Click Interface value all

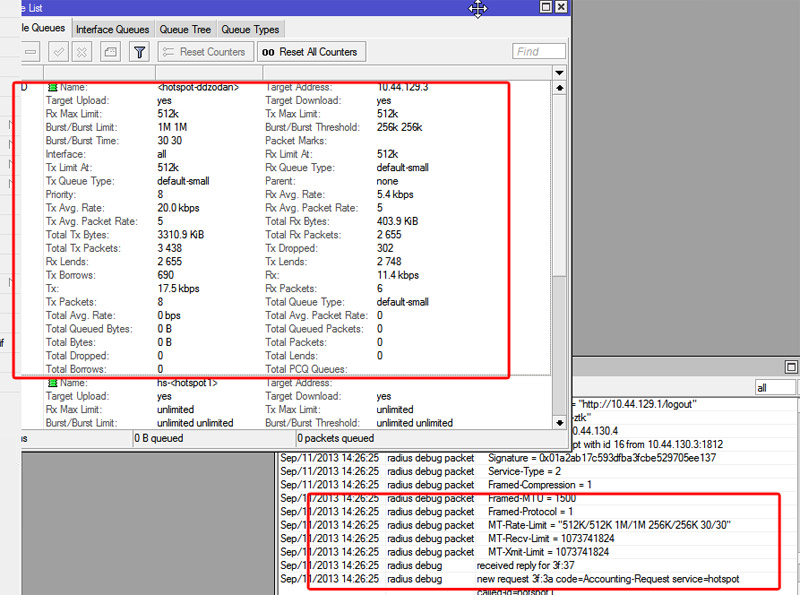point(162,154)
